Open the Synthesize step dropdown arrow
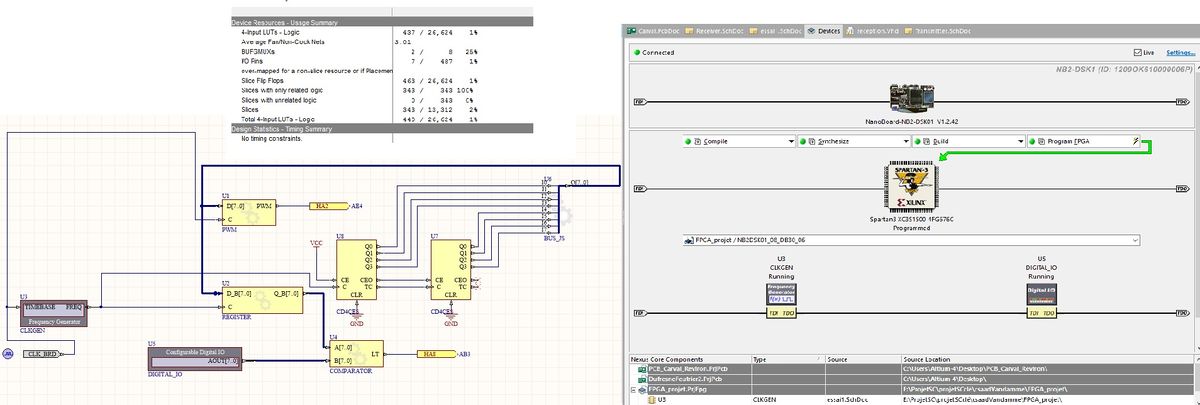 pos(906,142)
